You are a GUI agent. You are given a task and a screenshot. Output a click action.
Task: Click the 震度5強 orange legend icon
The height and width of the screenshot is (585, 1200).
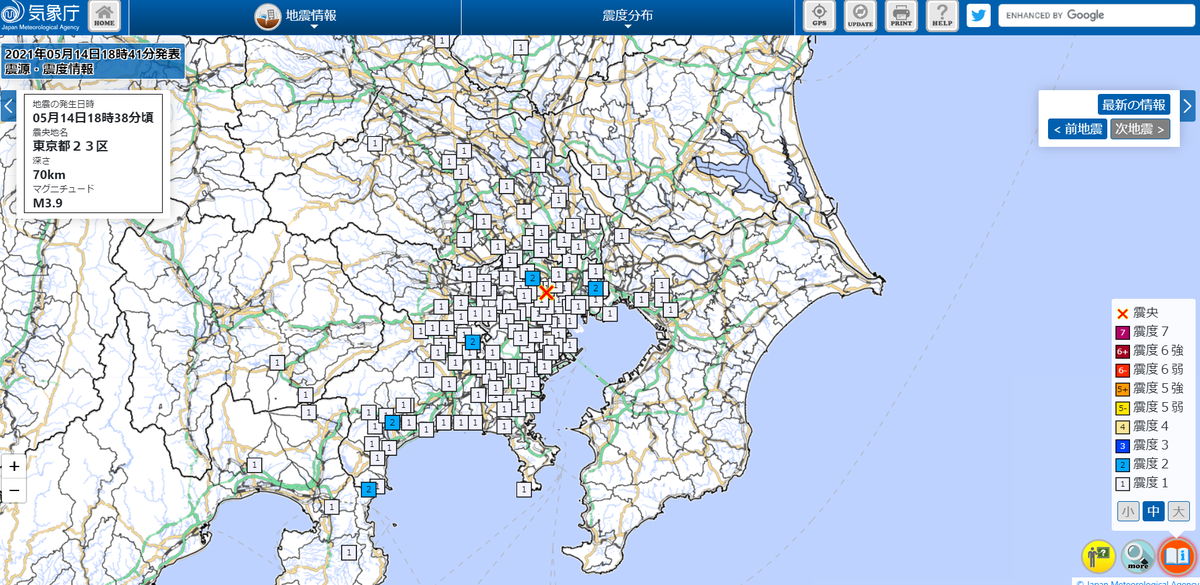pyautogui.click(x=1123, y=389)
